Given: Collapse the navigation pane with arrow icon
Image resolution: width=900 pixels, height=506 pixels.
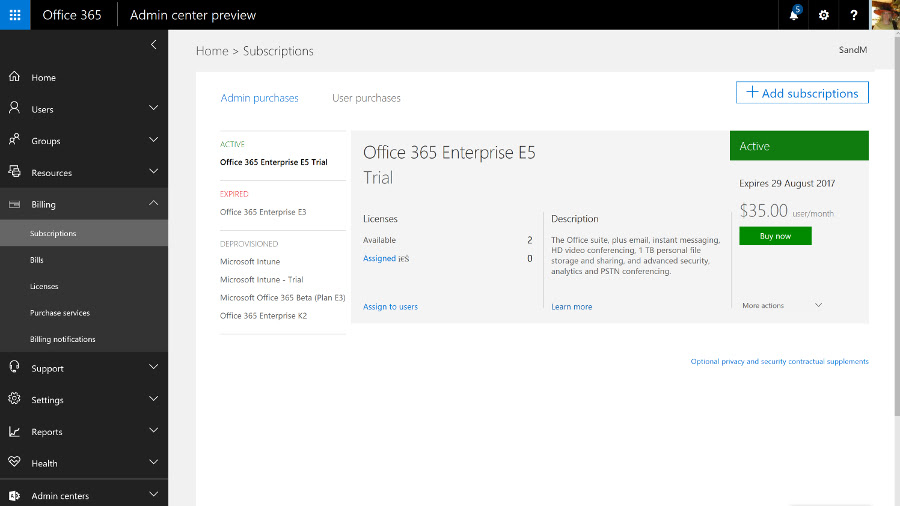Looking at the screenshot, I should coord(153,45).
